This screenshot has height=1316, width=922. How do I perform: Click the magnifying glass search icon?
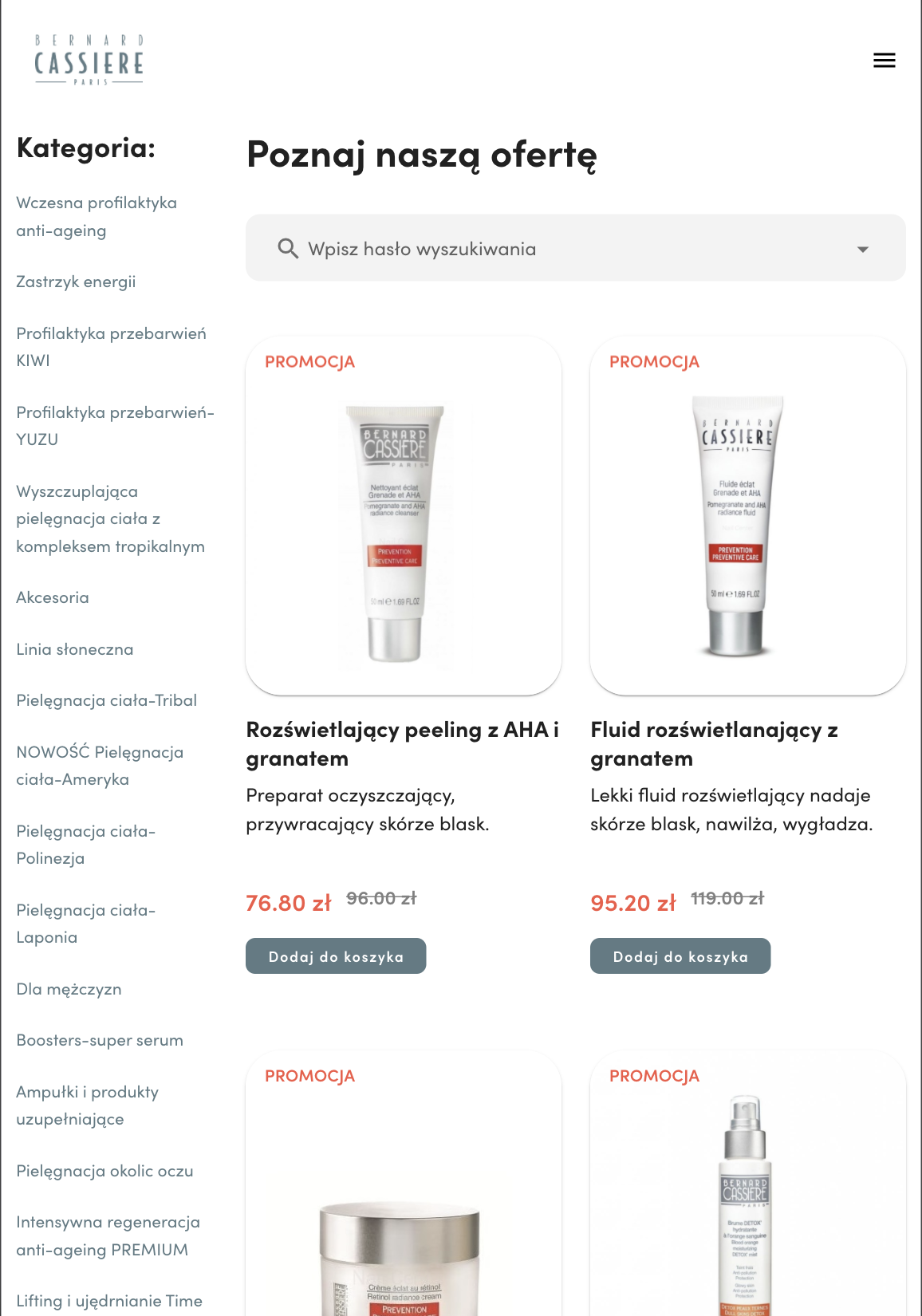coord(288,248)
